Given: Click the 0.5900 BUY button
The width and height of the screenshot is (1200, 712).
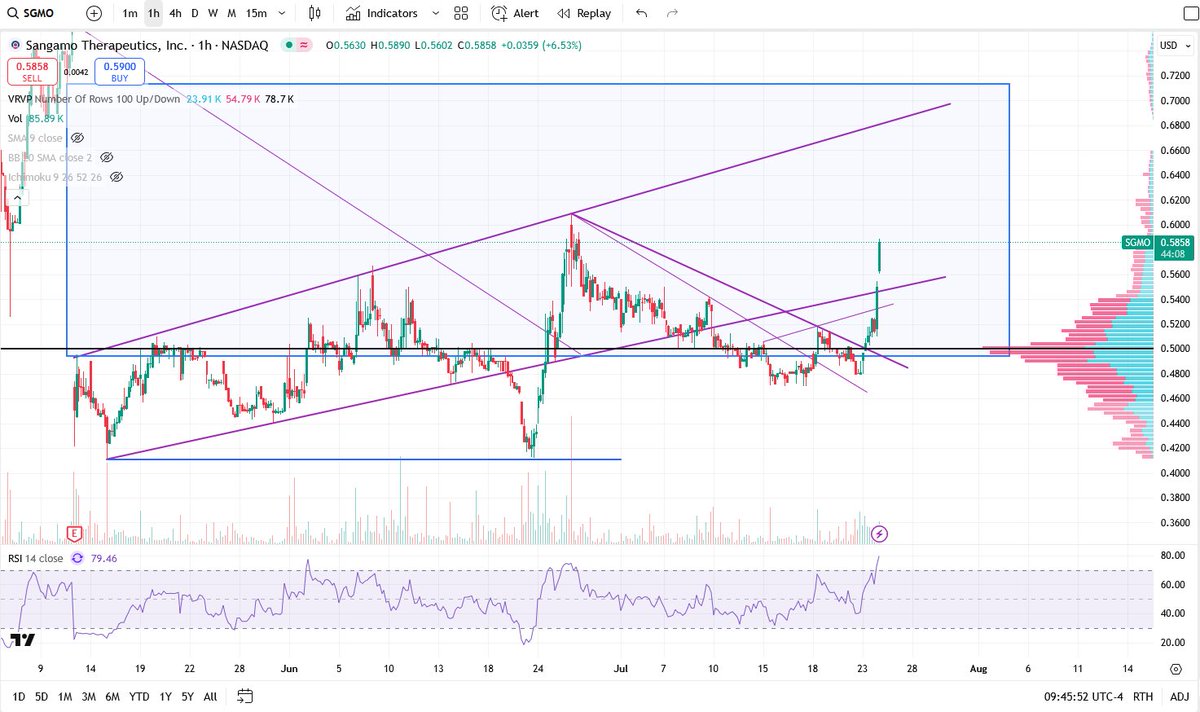Looking at the screenshot, I should (120, 71).
